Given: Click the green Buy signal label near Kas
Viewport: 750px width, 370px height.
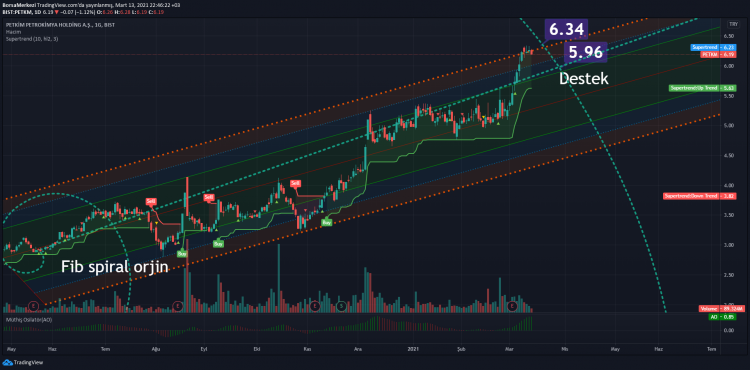Looking at the screenshot, I should click(327, 222).
